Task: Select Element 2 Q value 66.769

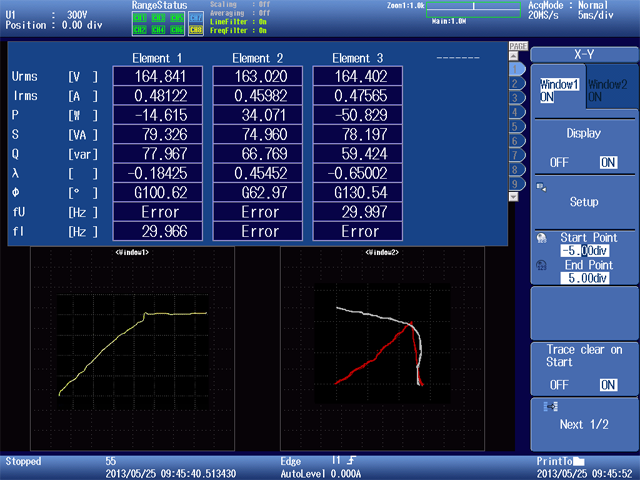Action: pos(258,153)
